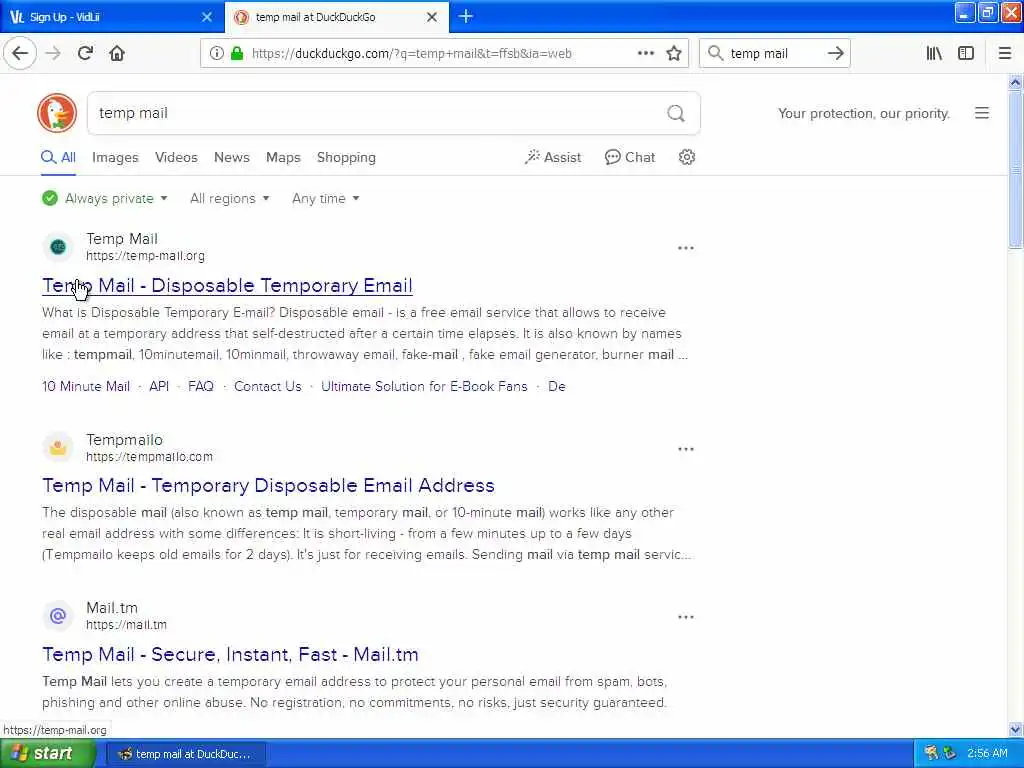Select the All search category

(x=59, y=157)
